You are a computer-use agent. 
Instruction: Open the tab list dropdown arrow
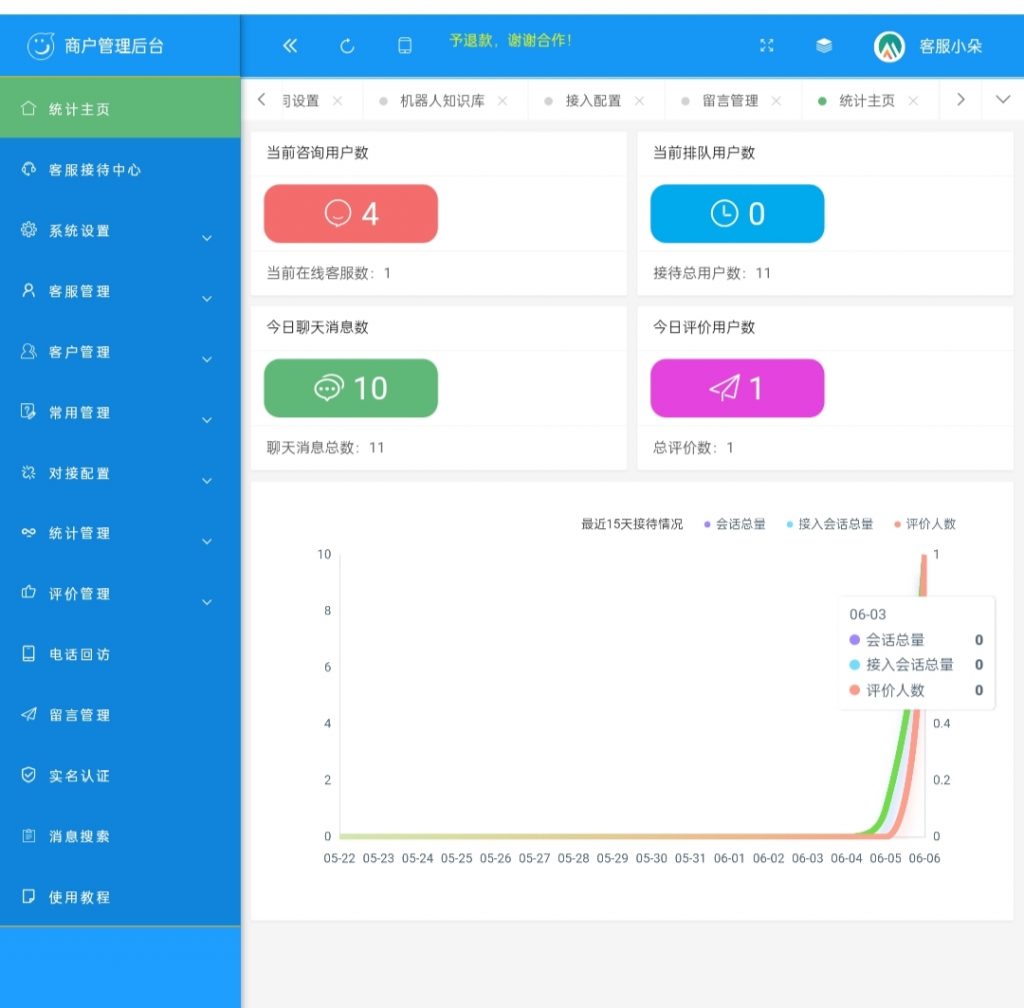coord(1003,100)
